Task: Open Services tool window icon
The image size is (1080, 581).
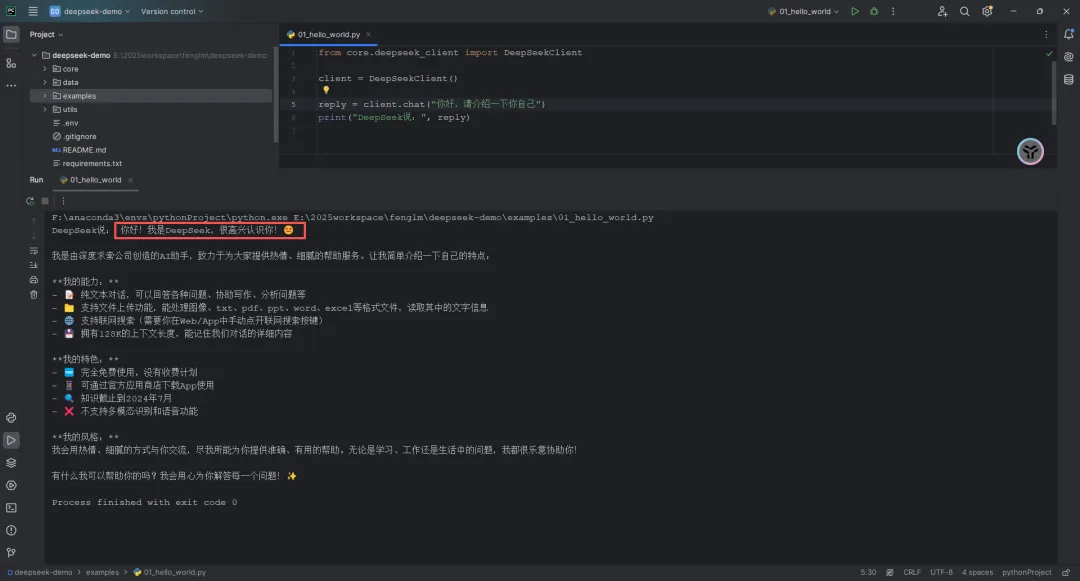Action: pos(11,485)
